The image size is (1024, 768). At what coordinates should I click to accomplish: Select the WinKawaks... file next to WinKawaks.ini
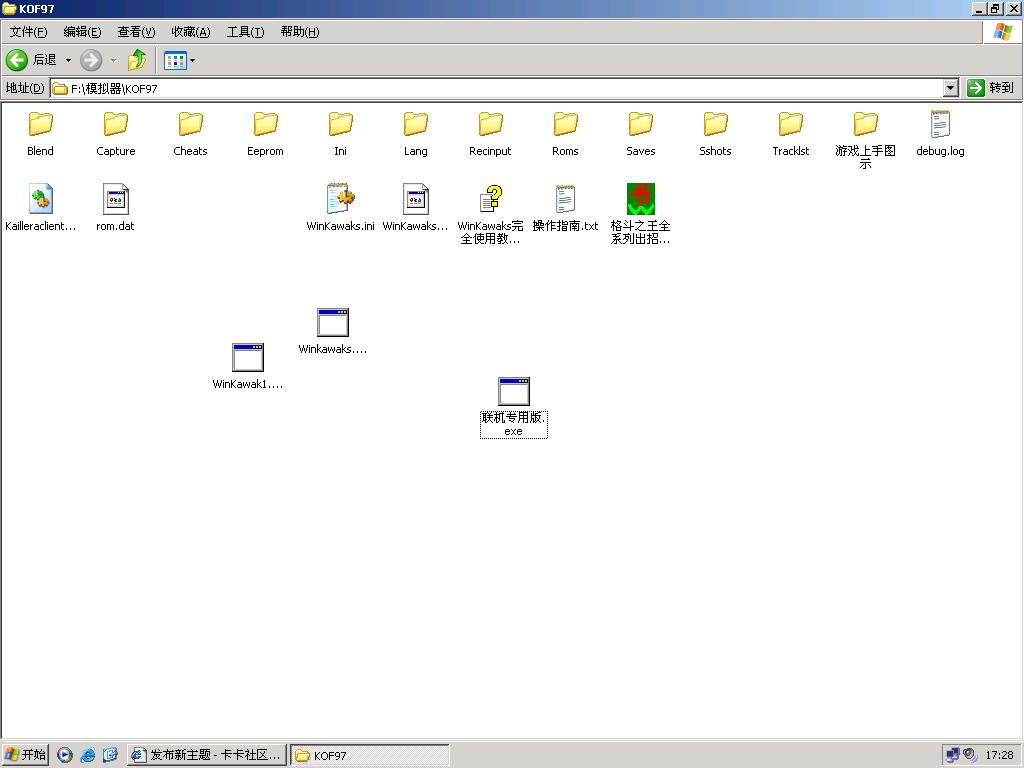tap(415, 208)
